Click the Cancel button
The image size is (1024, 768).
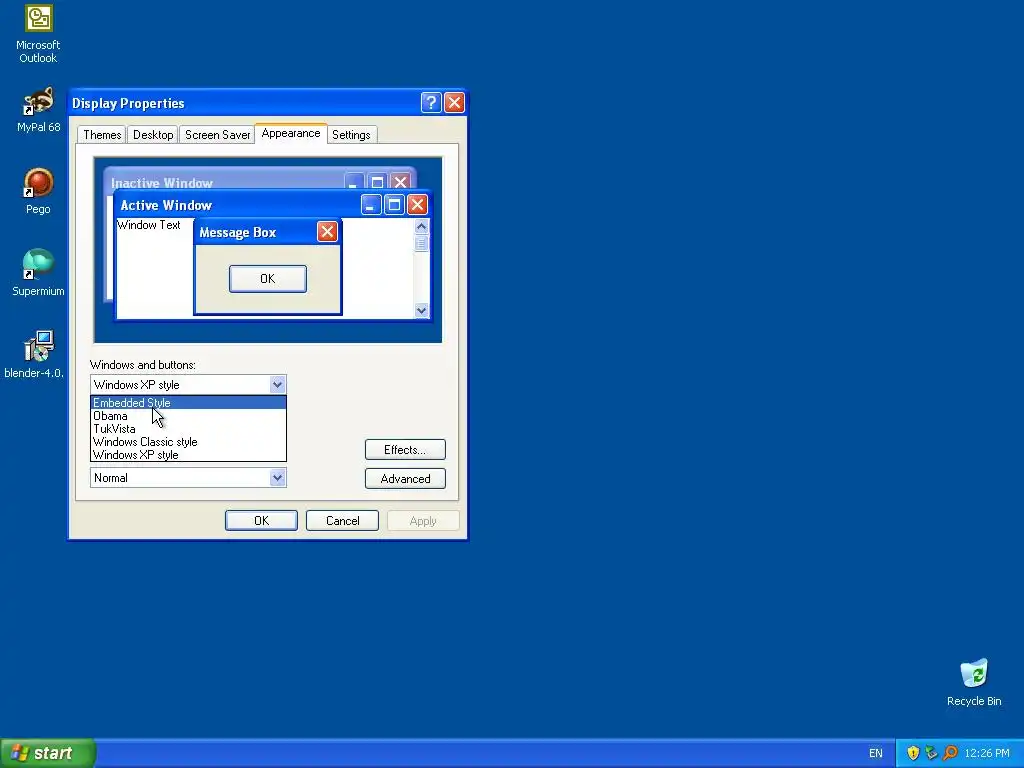coord(342,520)
